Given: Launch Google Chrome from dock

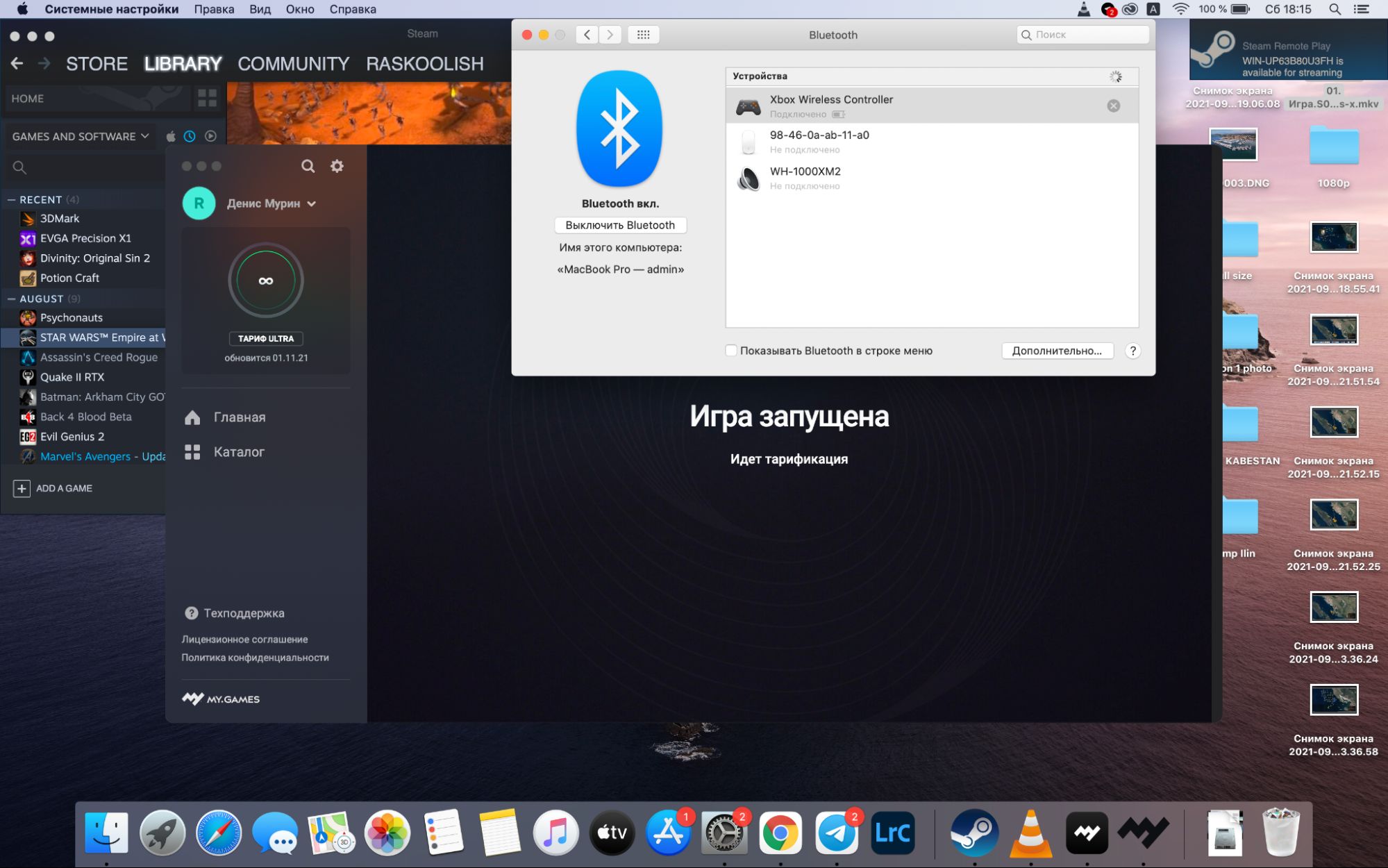Looking at the screenshot, I should tap(780, 833).
